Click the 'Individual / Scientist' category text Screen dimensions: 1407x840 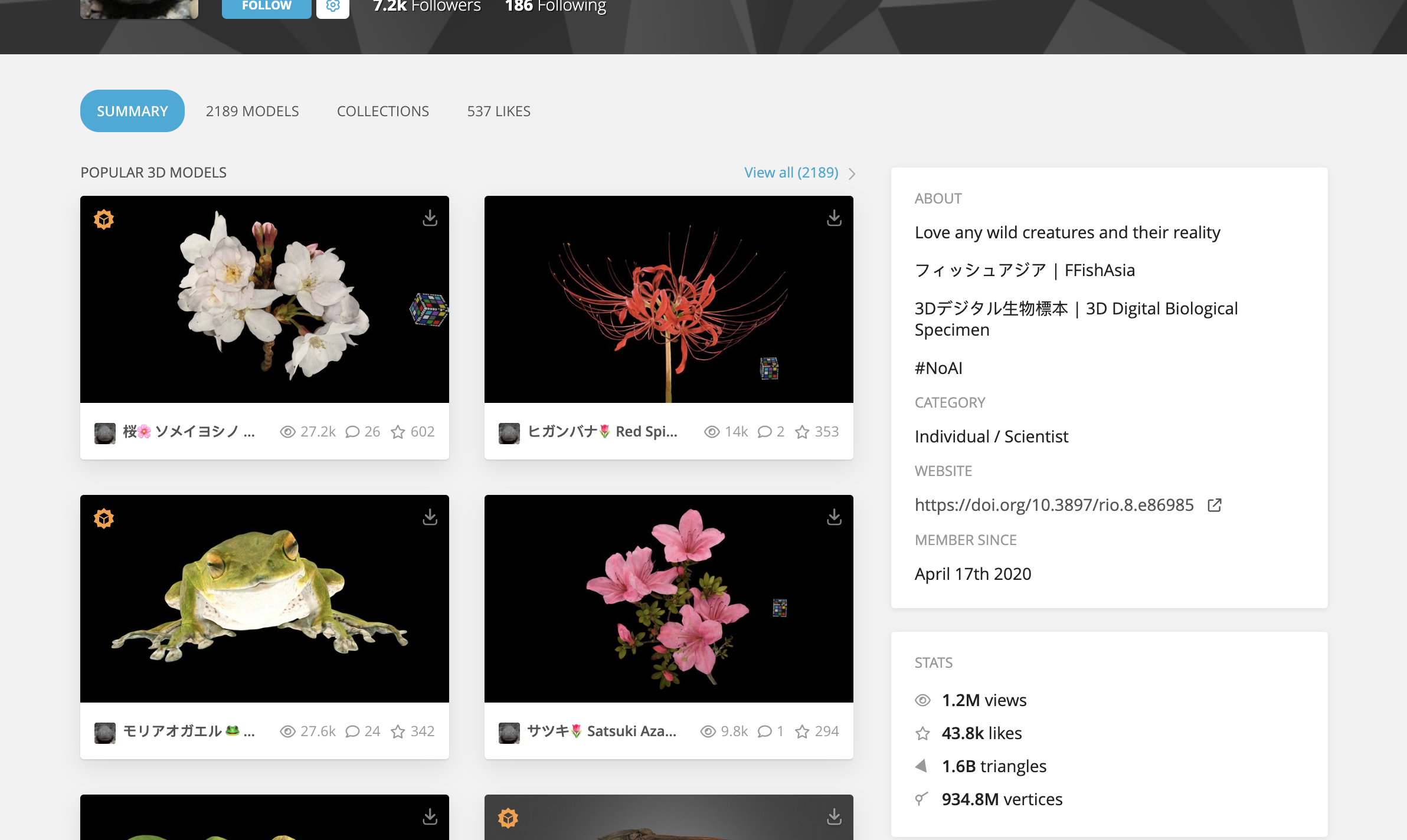[x=992, y=437]
